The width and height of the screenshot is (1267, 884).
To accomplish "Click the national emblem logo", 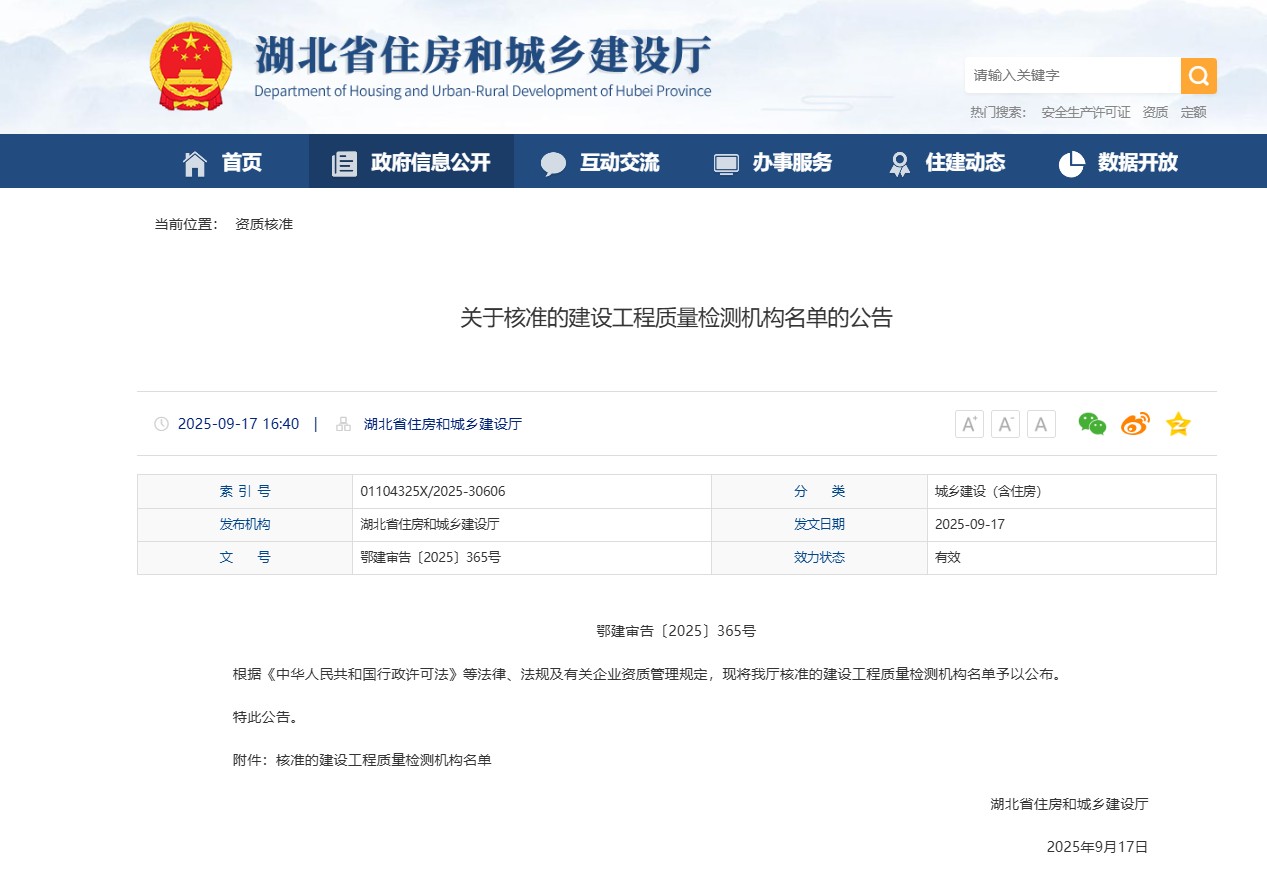I will click(190, 66).
